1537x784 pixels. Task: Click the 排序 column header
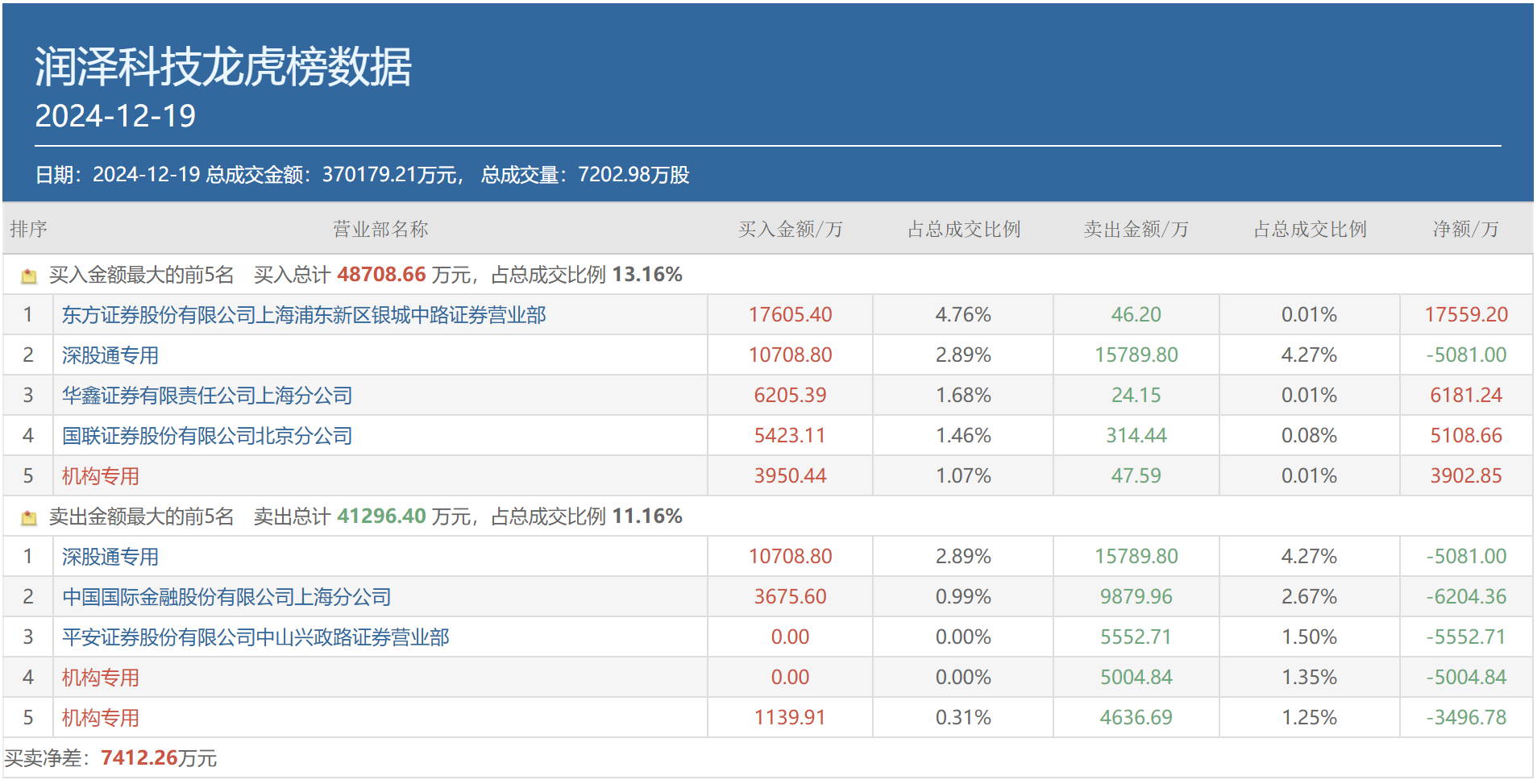coord(28,230)
